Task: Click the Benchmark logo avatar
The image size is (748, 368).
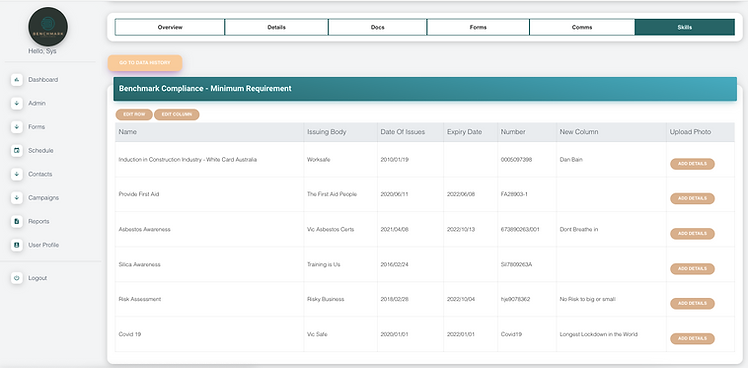Action: 48,27
